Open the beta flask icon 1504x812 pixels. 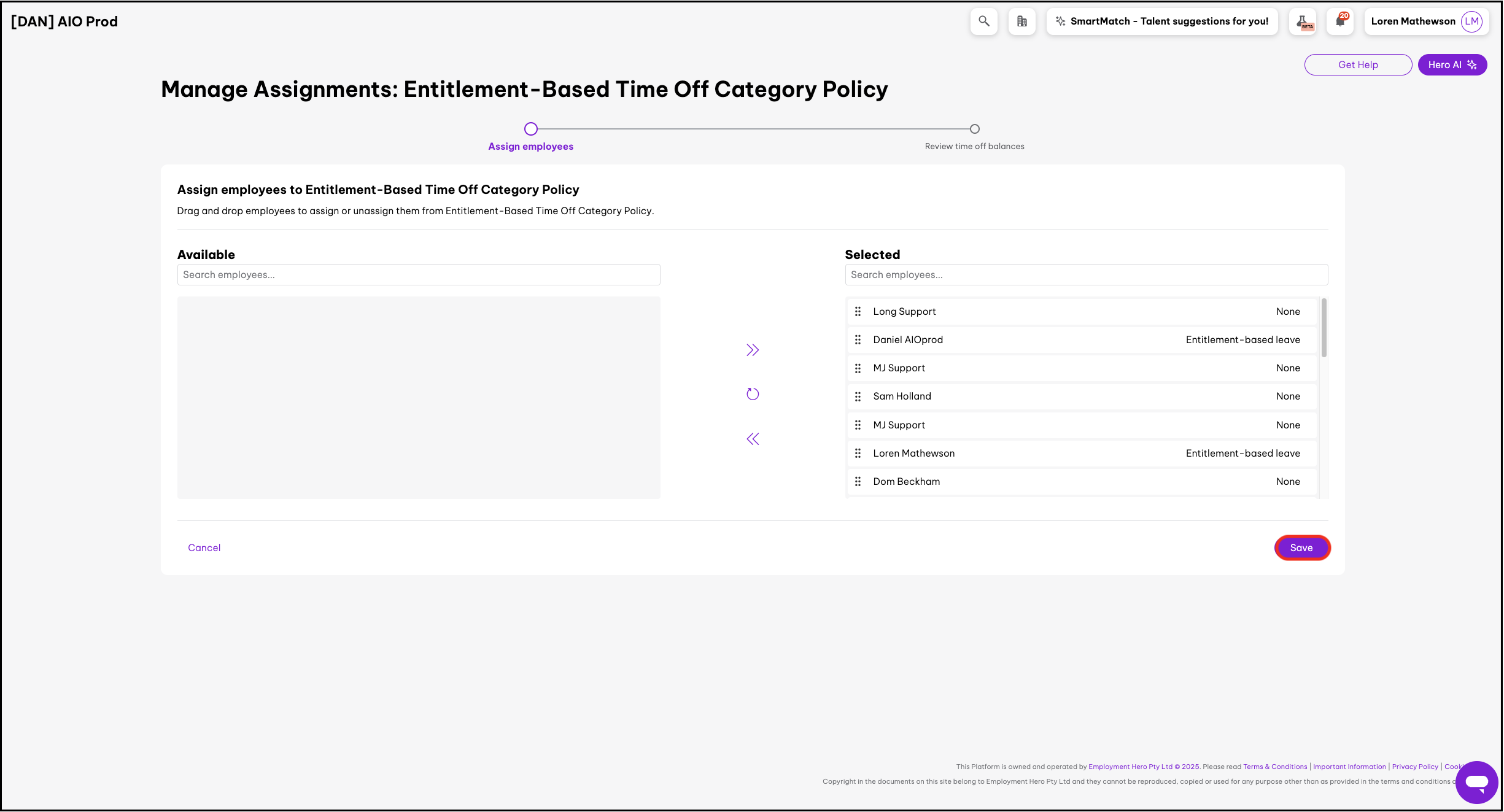1303,21
